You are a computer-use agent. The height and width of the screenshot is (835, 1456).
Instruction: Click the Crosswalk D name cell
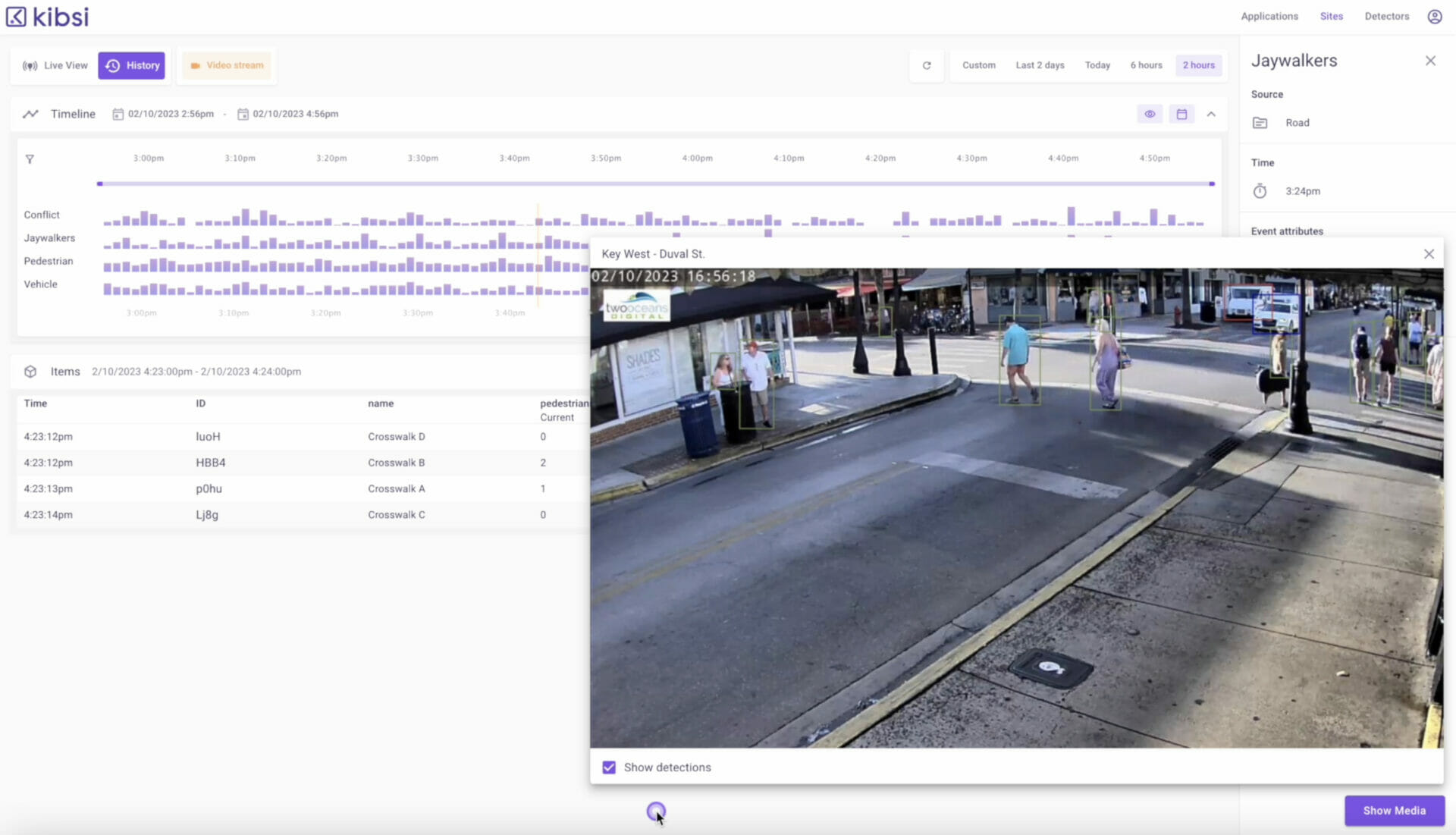tap(396, 437)
